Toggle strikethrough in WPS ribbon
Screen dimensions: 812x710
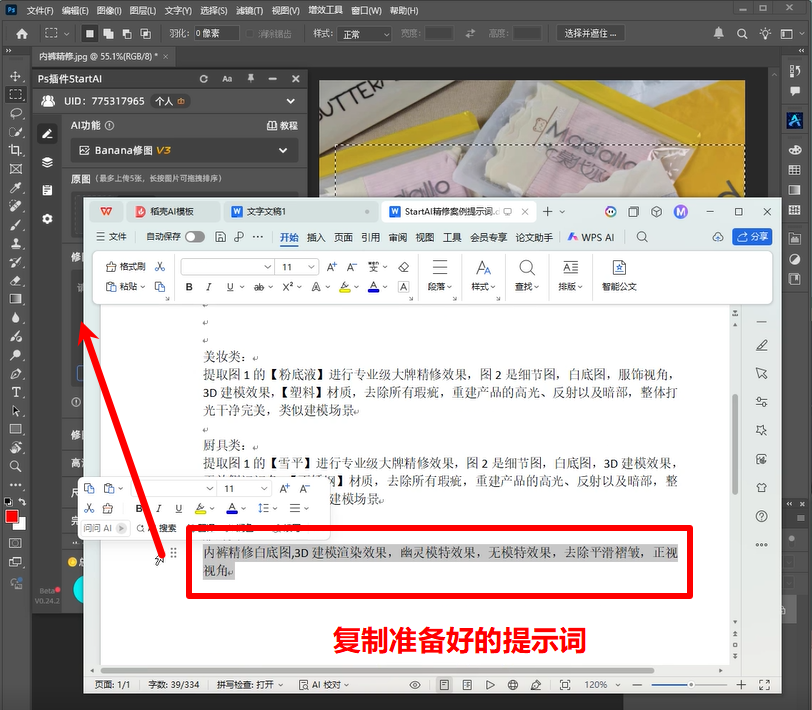click(x=259, y=287)
